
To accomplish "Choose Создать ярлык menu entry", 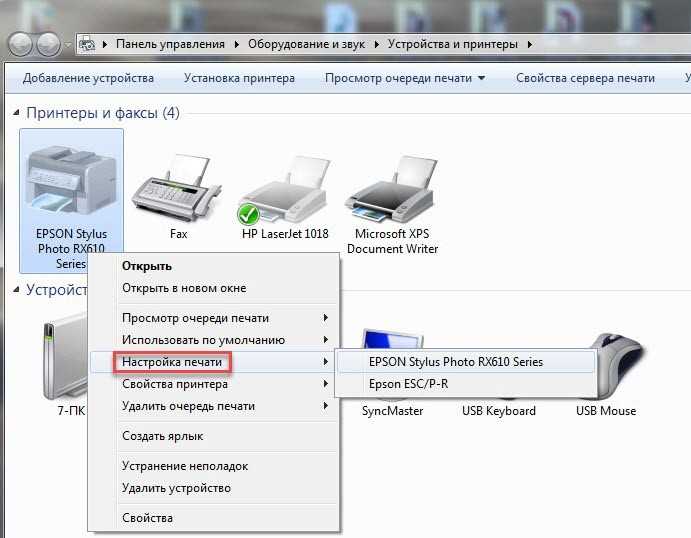I will click(215, 436).
